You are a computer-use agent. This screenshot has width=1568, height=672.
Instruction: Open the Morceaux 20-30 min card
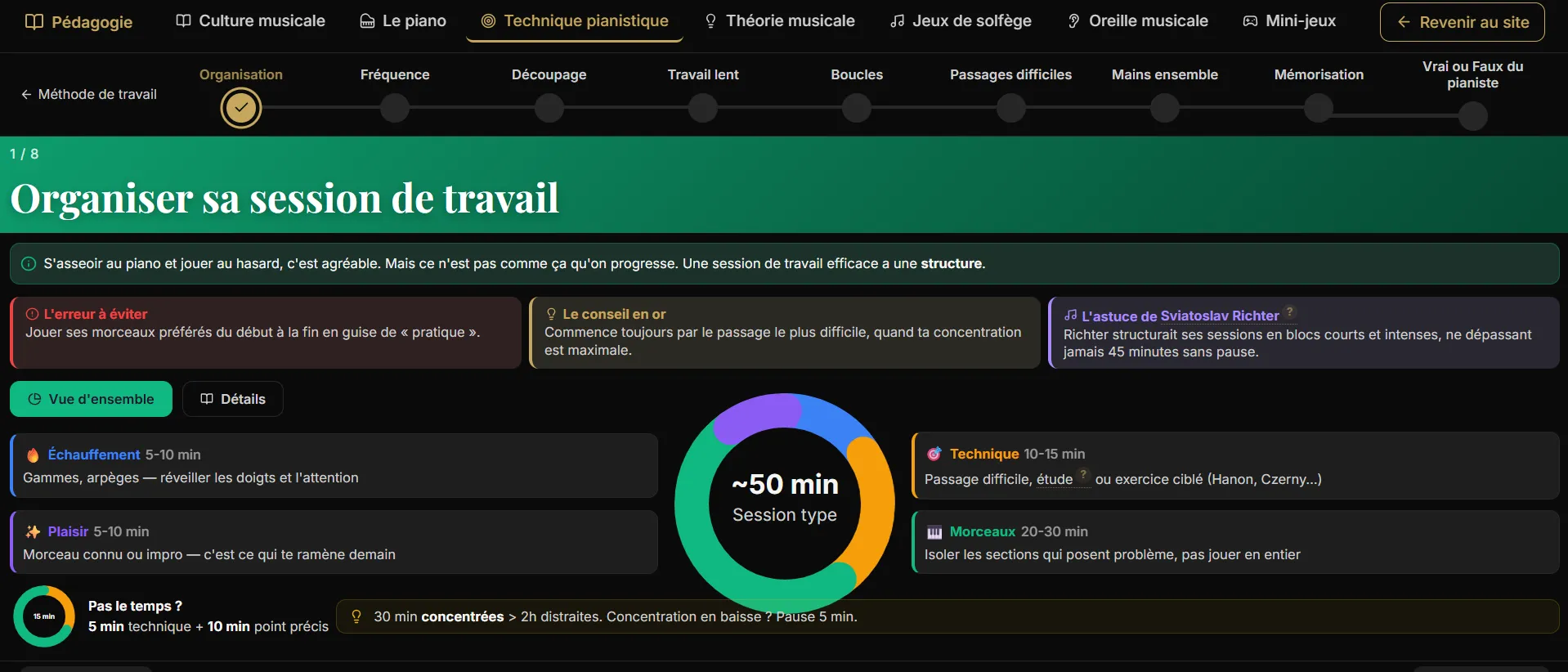[x=1235, y=542]
